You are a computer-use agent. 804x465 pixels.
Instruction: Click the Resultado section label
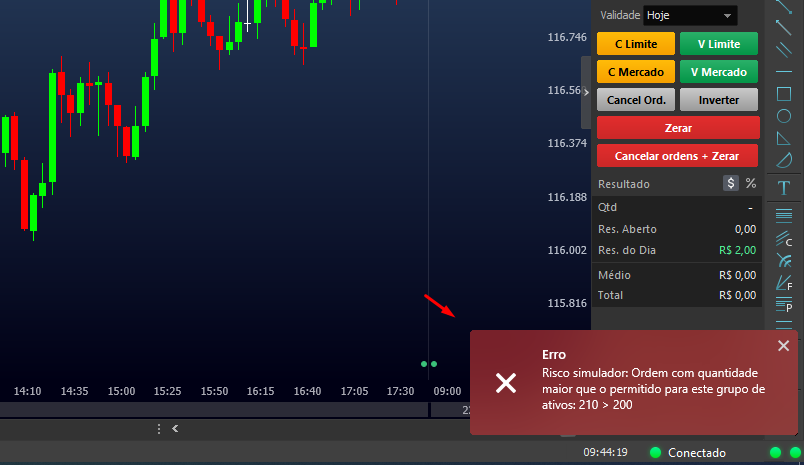coord(624,184)
